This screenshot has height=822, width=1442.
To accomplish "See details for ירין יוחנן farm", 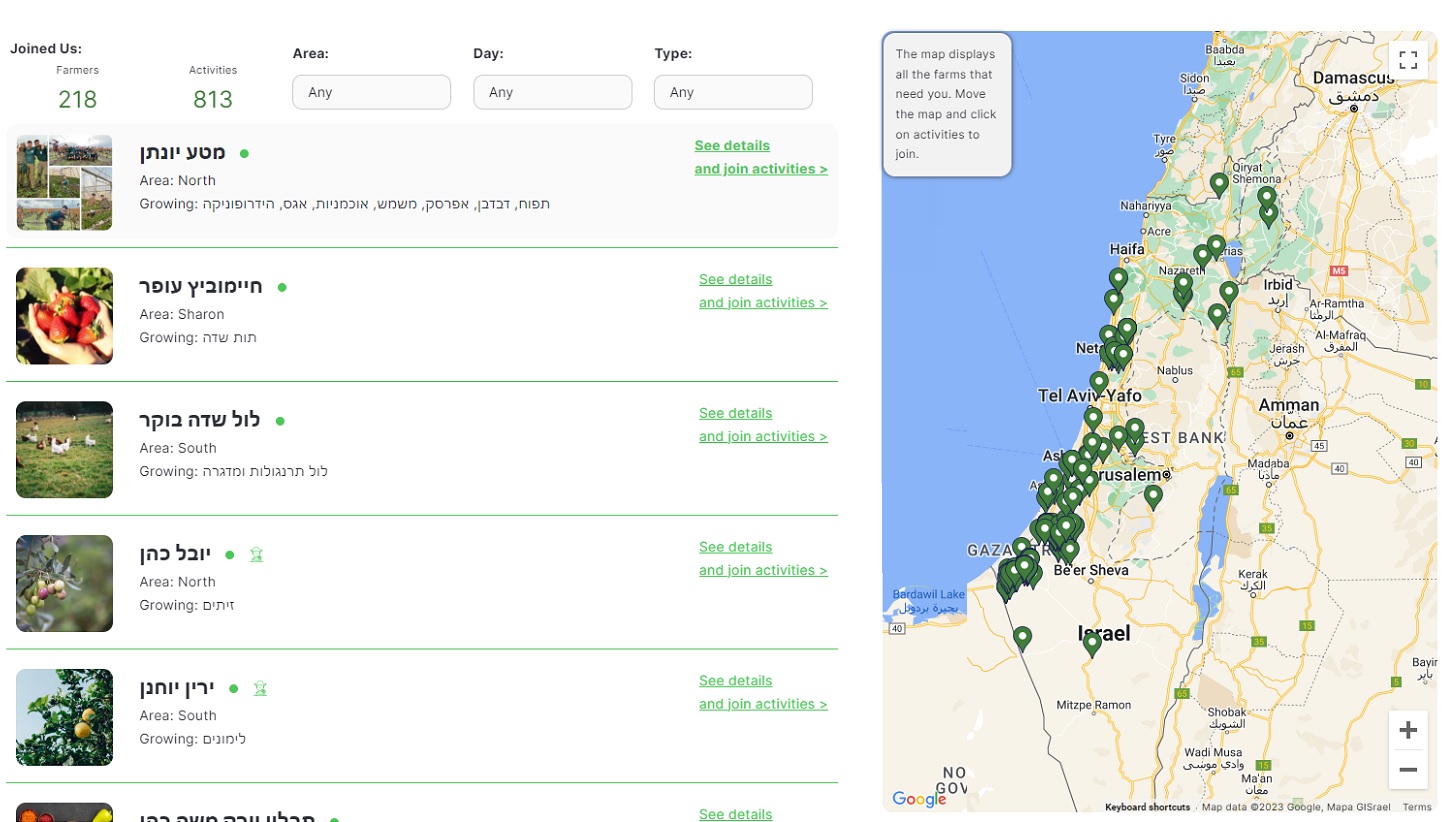I will [763, 692].
